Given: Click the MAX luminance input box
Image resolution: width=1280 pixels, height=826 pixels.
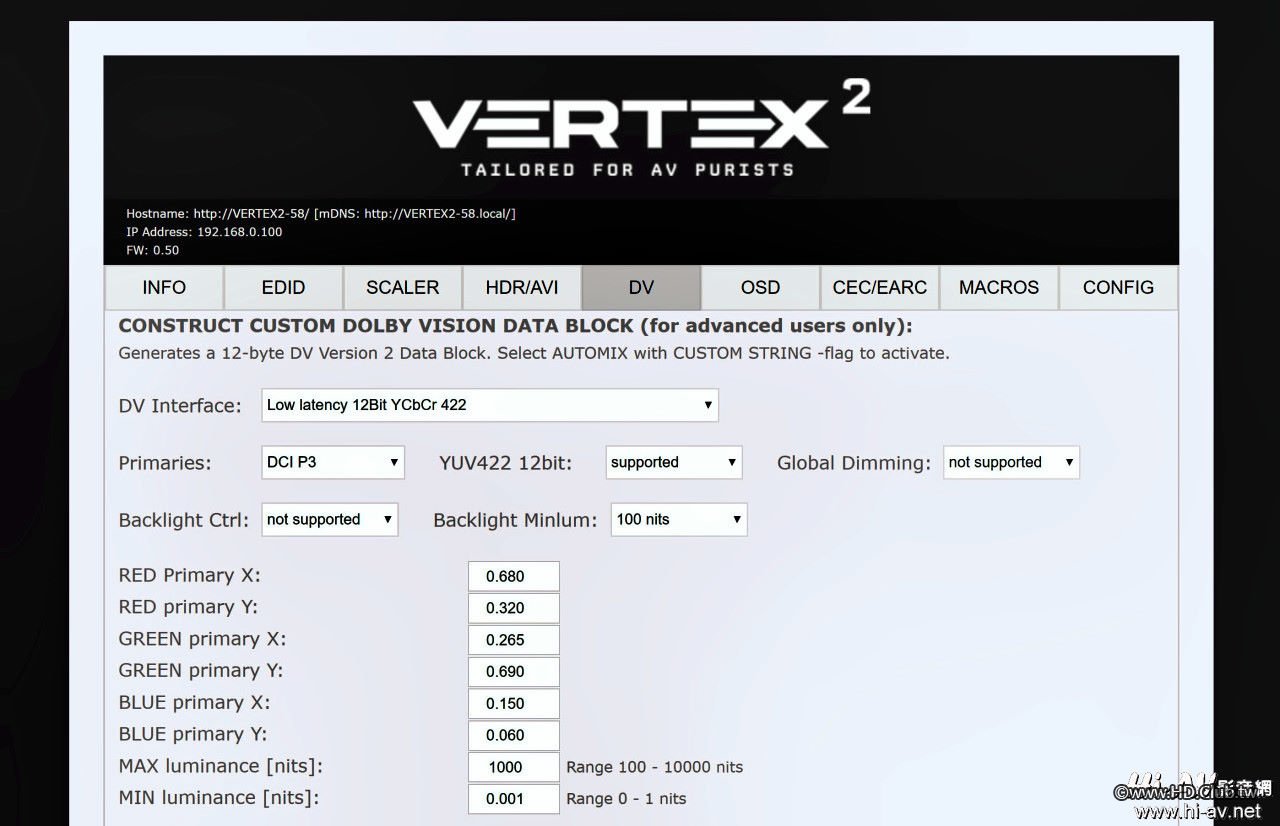Looking at the screenshot, I should pos(514,767).
